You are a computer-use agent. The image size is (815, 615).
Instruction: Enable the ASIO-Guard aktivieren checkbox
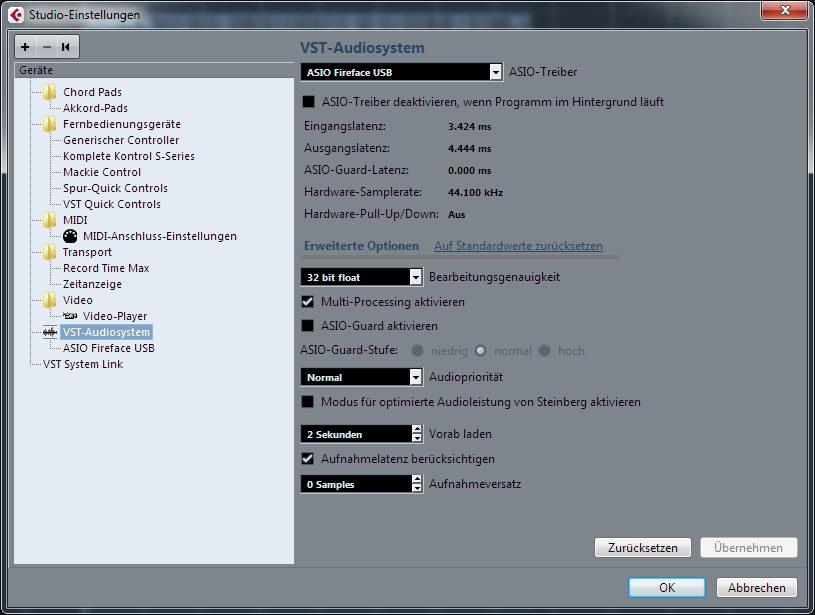[308, 325]
